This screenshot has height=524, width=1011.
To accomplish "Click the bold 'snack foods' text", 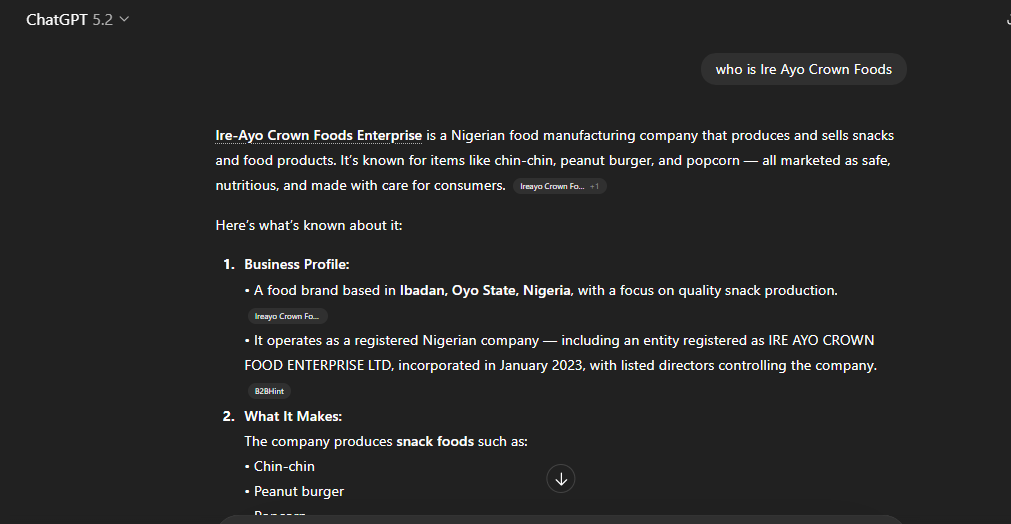I will [x=435, y=441].
